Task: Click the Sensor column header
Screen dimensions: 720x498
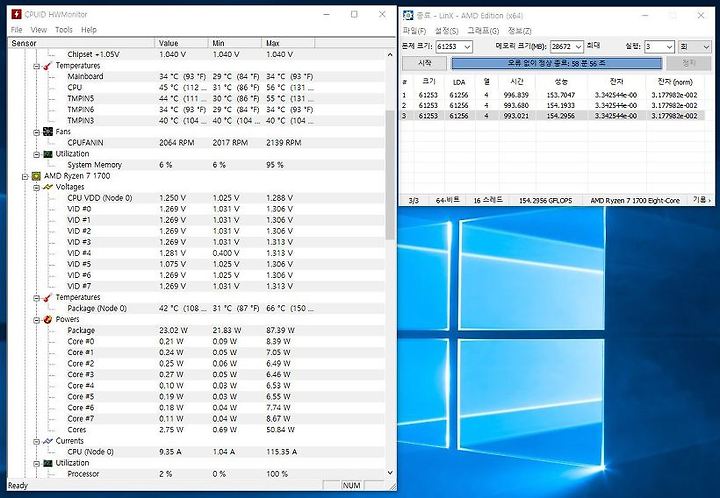Action: (x=82, y=43)
